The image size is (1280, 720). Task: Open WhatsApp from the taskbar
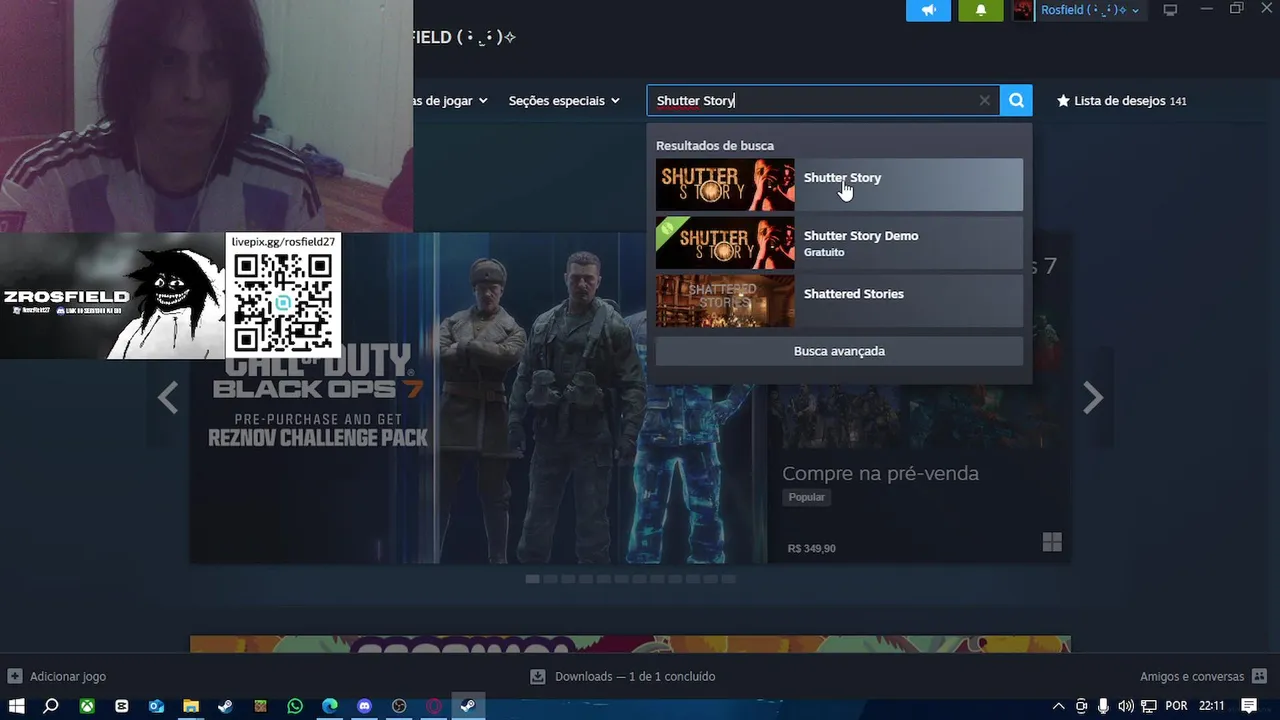tap(295, 706)
